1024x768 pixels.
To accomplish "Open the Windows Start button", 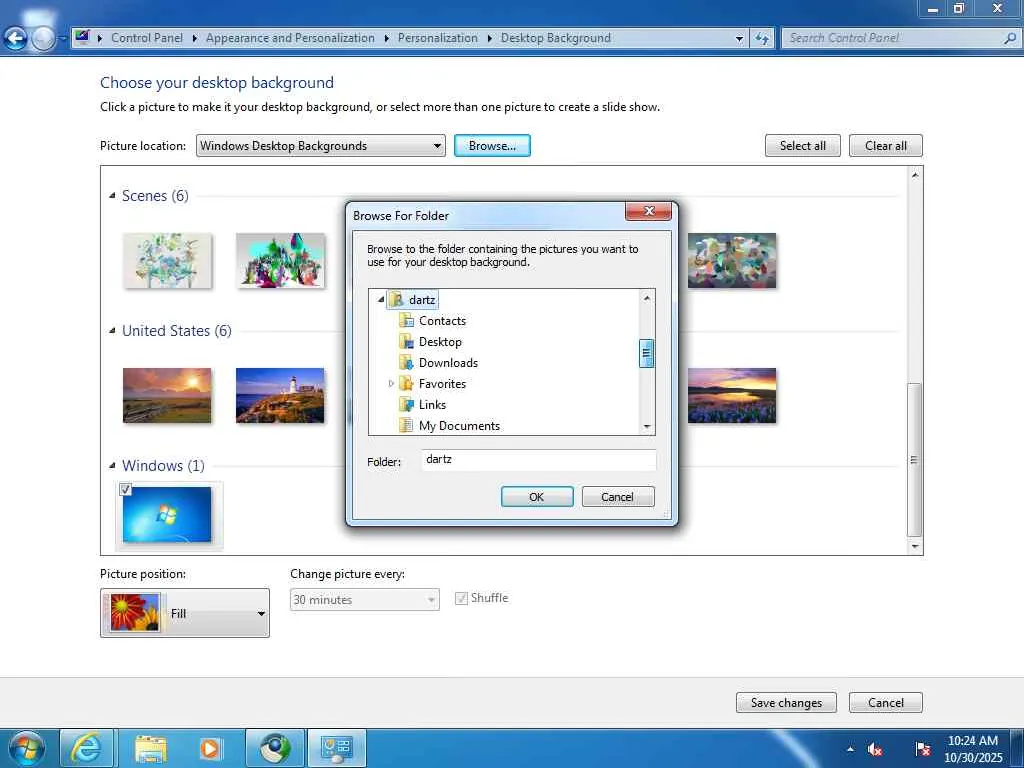I will point(27,748).
